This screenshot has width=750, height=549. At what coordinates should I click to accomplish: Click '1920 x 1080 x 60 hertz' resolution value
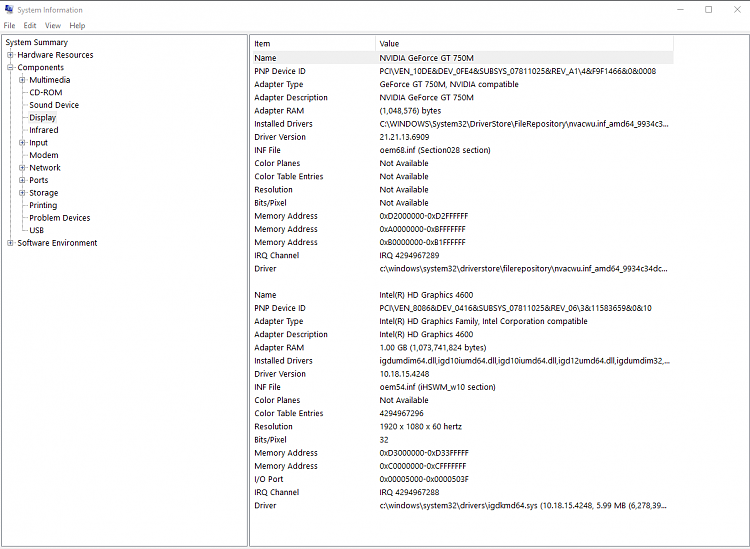coord(420,427)
